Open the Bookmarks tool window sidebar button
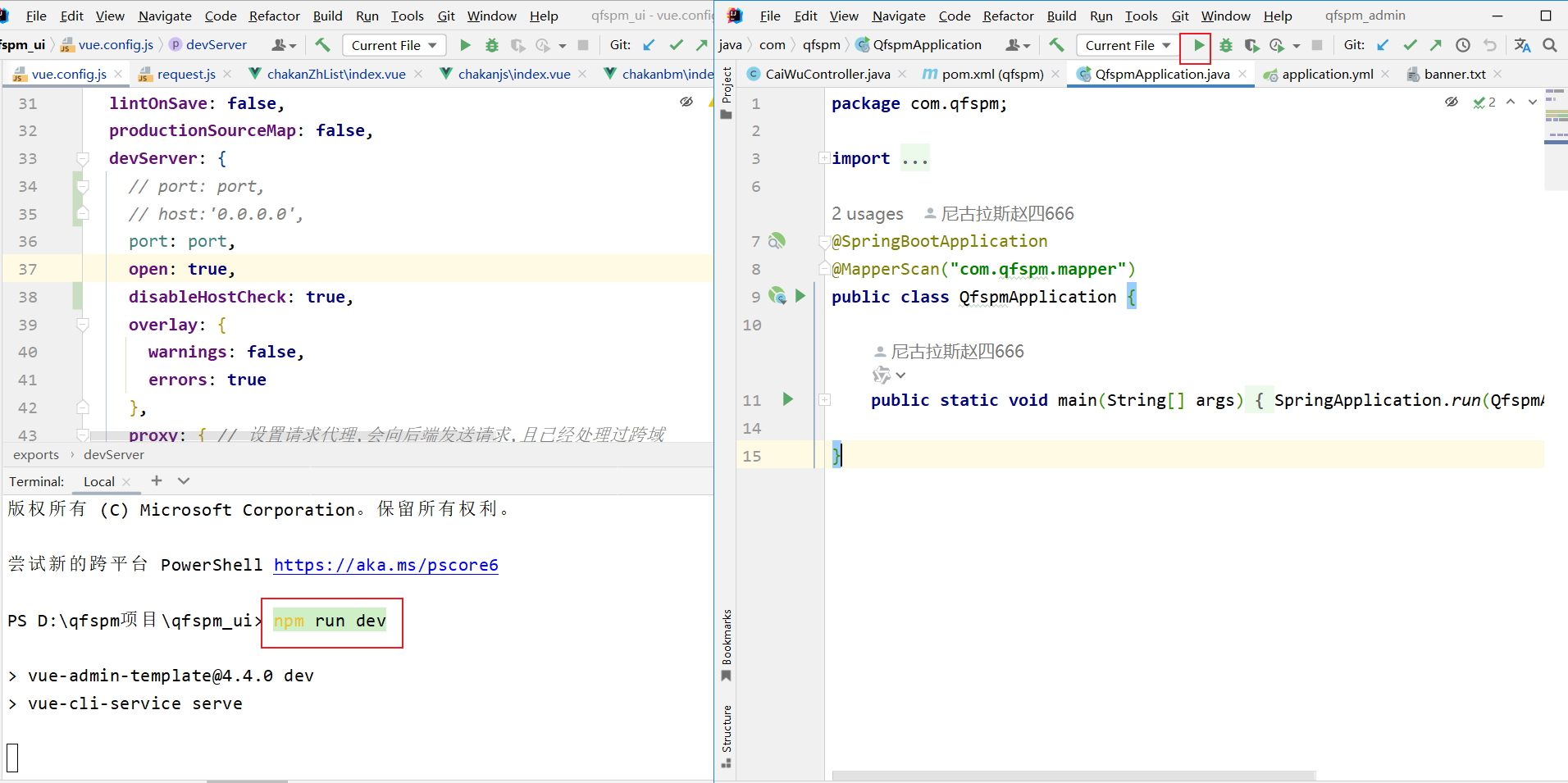 click(x=727, y=645)
